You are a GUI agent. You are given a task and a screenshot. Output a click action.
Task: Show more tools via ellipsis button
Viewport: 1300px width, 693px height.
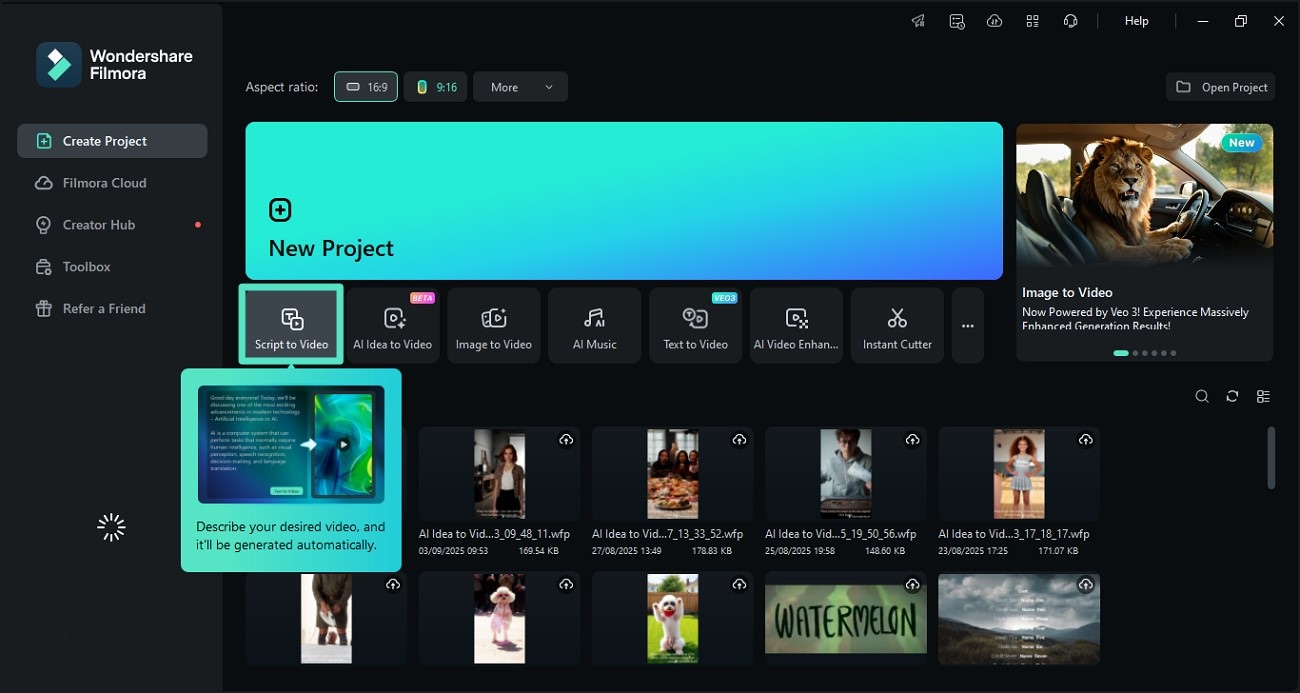tap(968, 325)
